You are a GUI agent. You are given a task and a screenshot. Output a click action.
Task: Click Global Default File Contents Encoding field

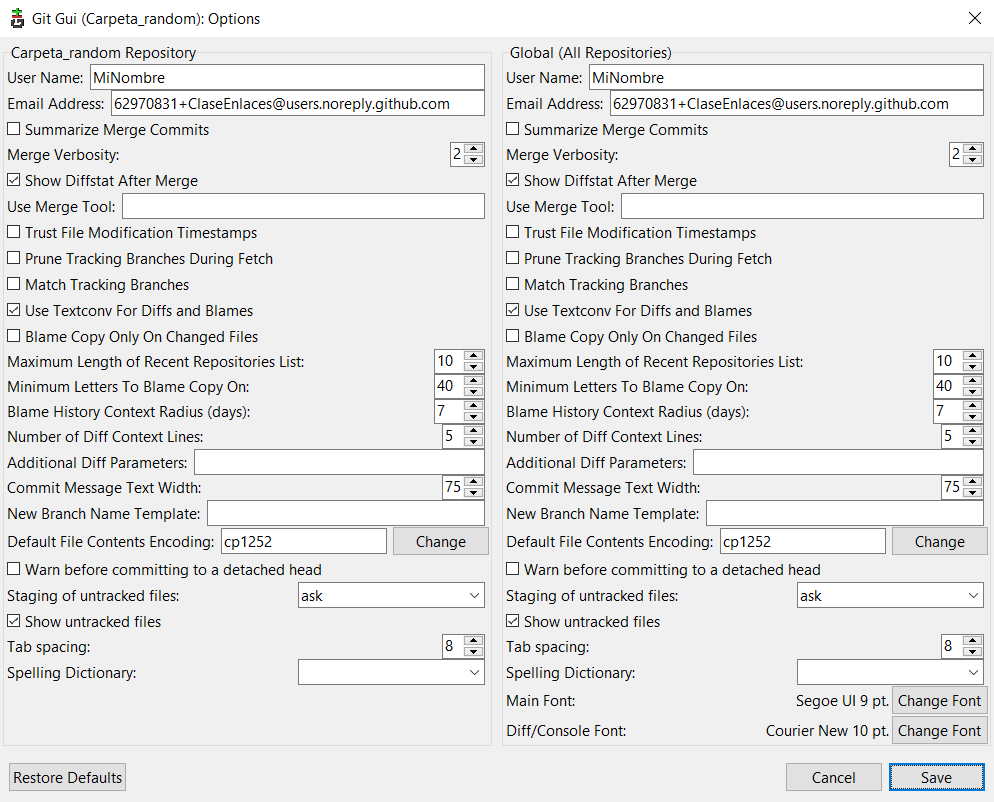pos(803,541)
